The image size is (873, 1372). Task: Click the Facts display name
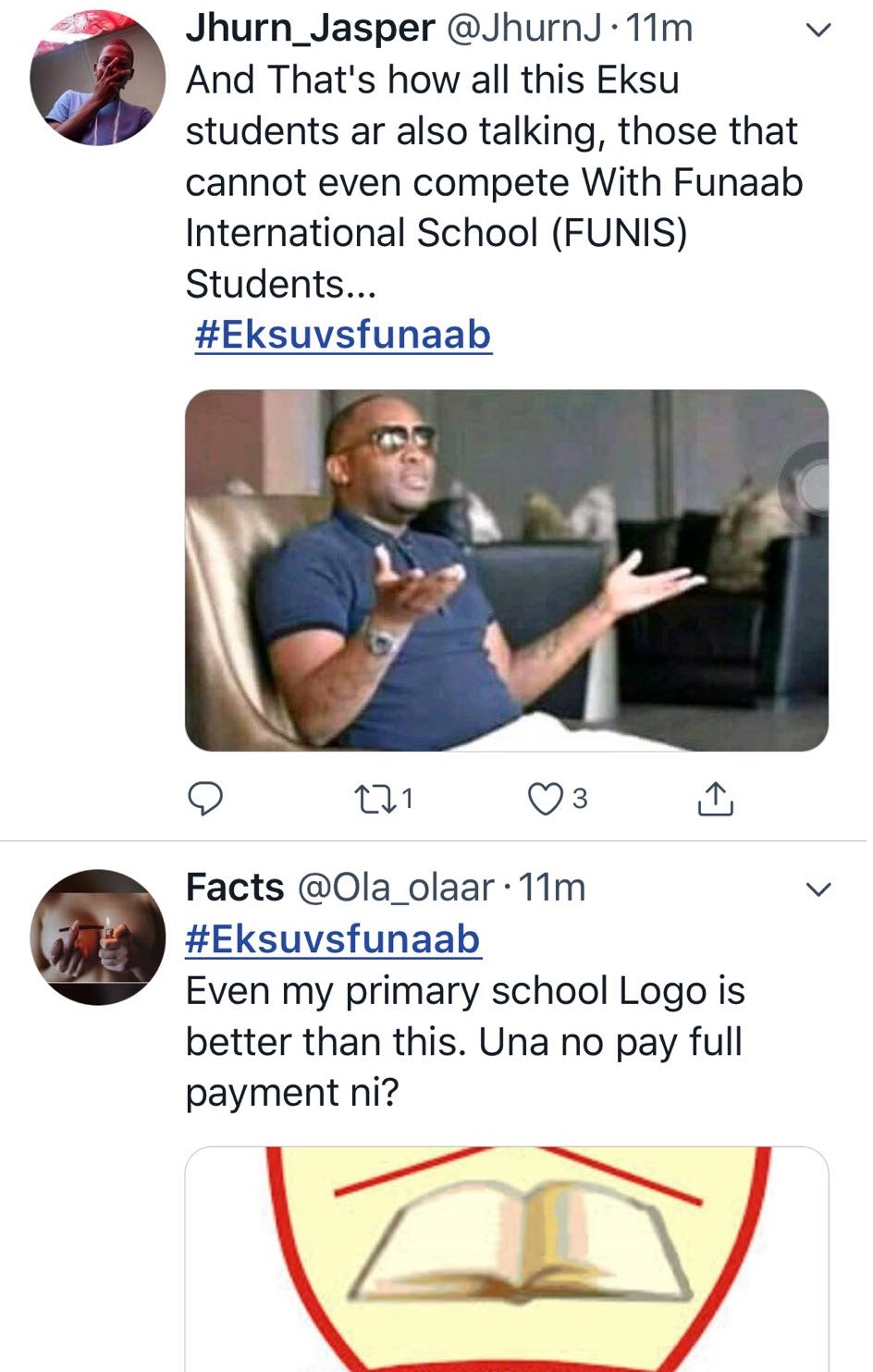pyautogui.click(x=235, y=888)
